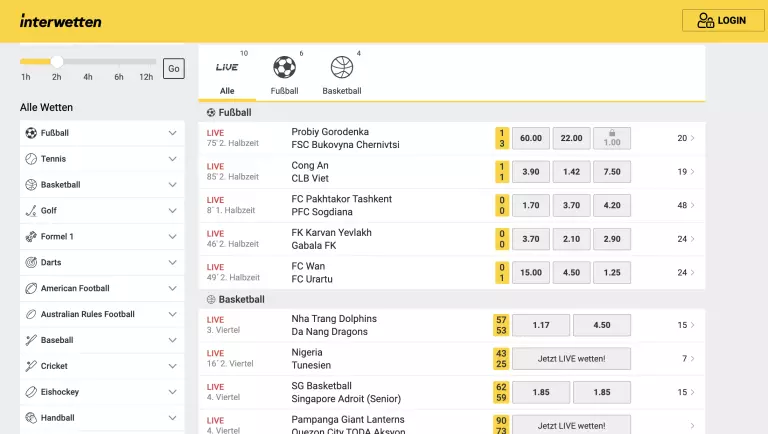Click the LIVE icon in Alle tab
Image resolution: width=768 pixels, height=434 pixels.
point(227,67)
